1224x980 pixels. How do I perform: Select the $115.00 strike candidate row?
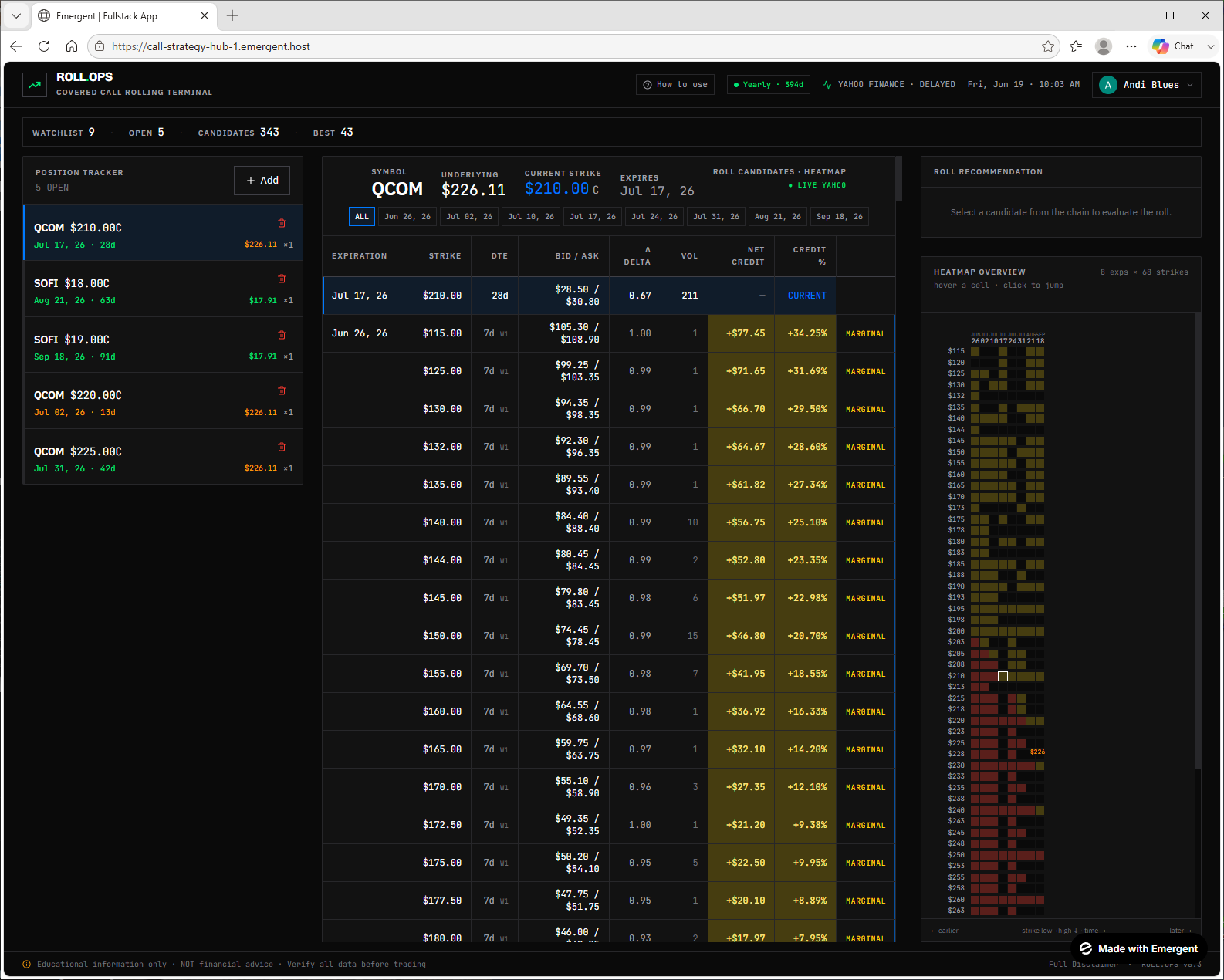click(609, 333)
